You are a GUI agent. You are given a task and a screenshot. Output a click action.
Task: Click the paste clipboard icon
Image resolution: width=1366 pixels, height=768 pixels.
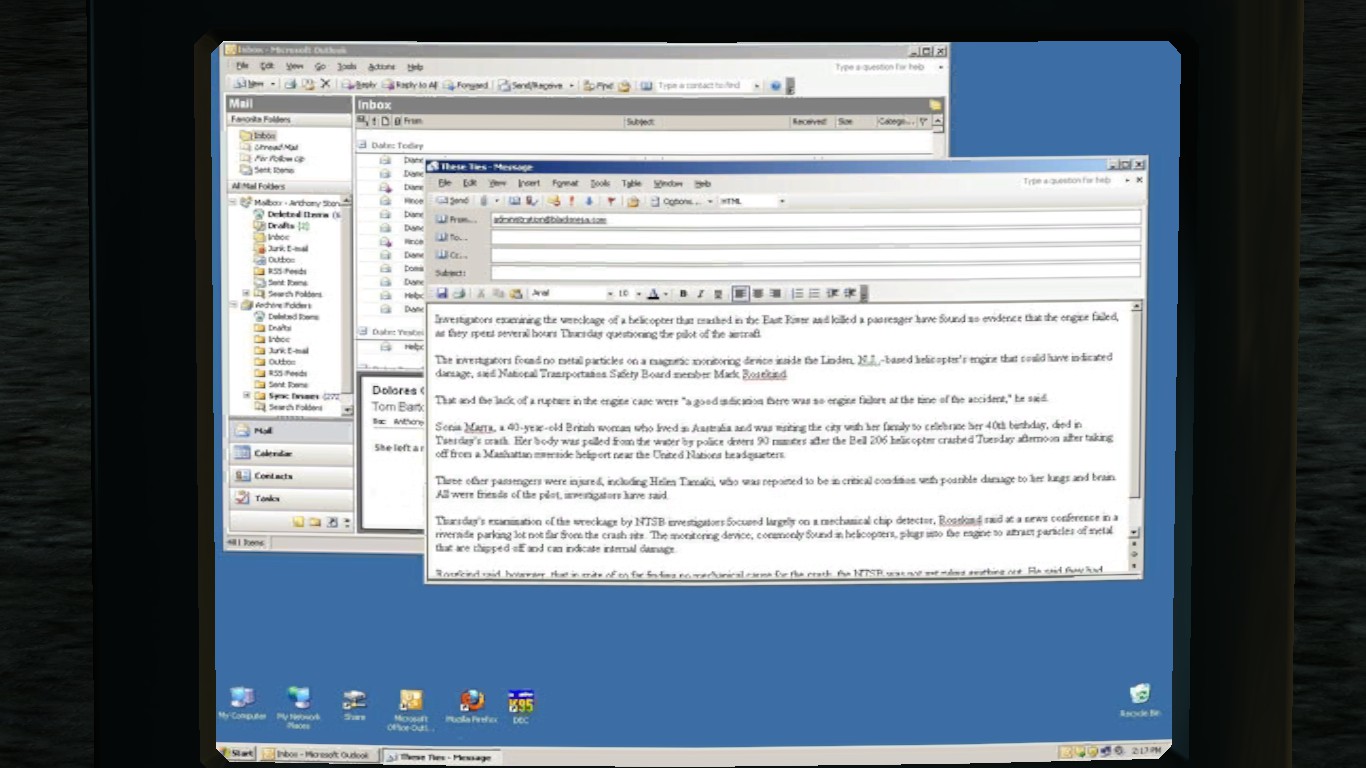516,293
